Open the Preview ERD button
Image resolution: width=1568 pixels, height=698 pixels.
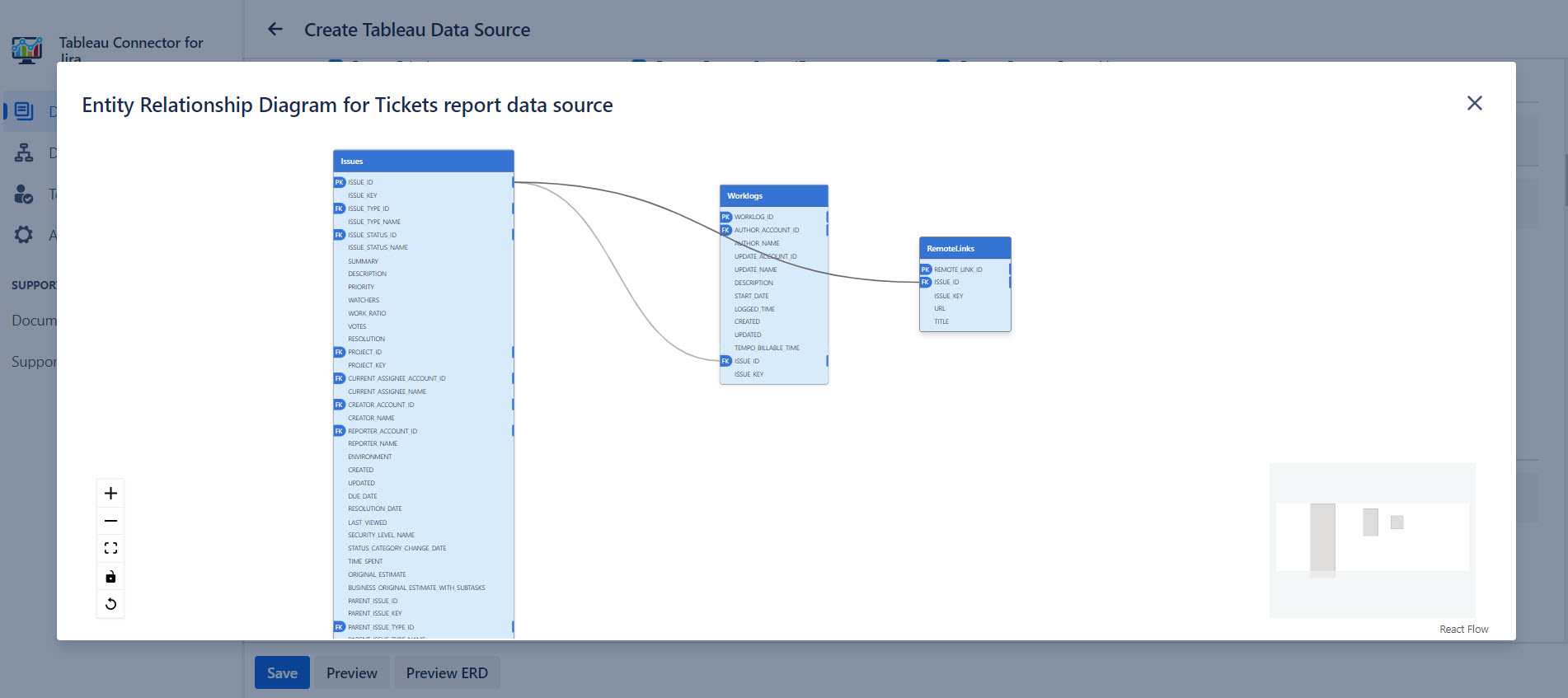[447, 672]
